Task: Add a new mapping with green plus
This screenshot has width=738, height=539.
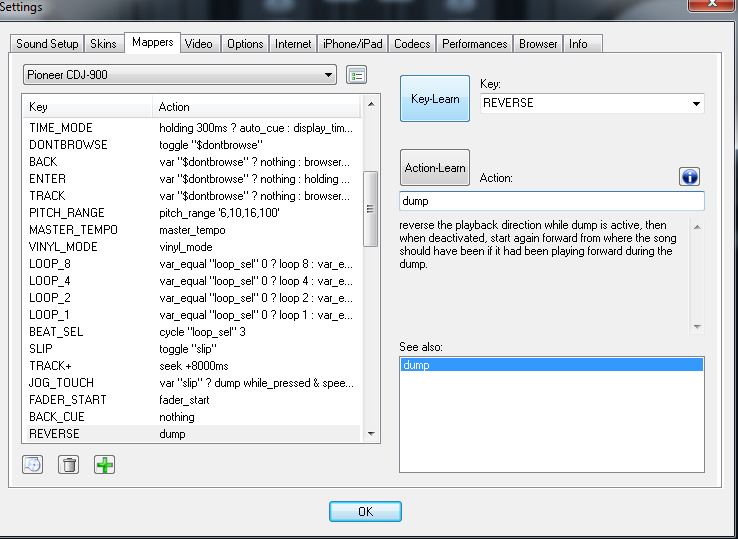Action: point(104,465)
